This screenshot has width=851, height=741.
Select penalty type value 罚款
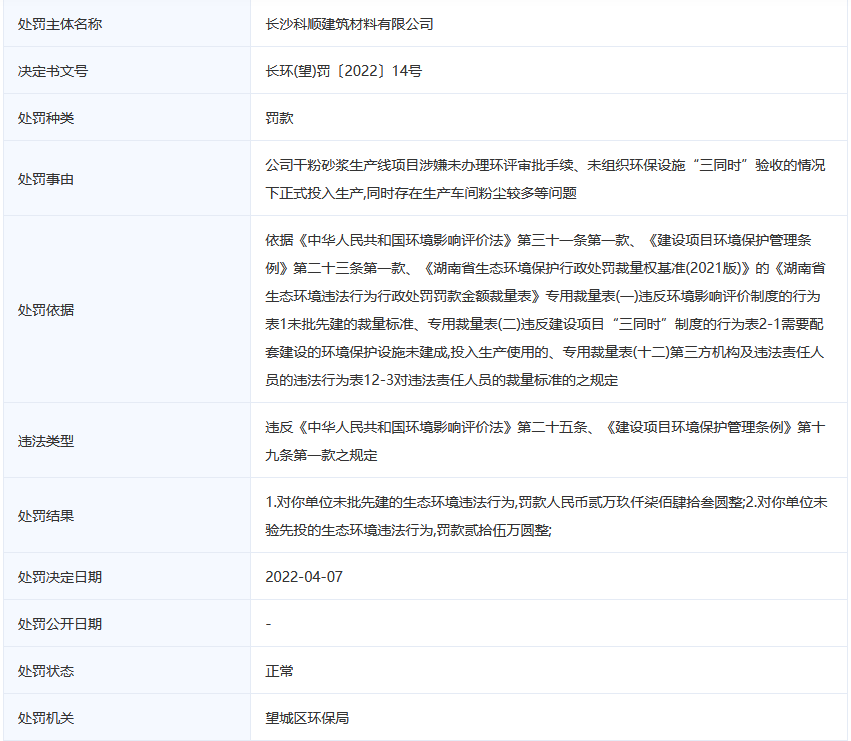coord(279,118)
